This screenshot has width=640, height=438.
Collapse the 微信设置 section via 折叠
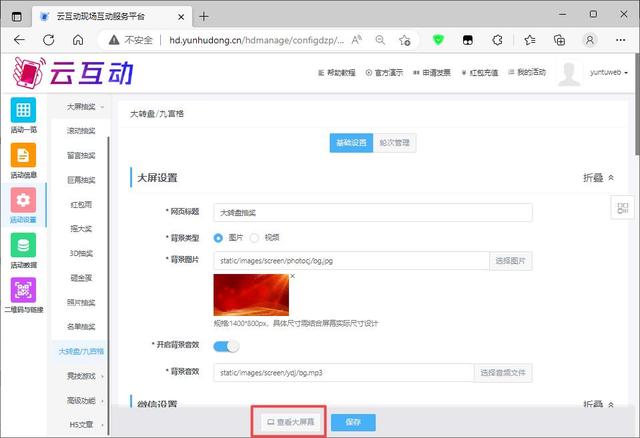point(598,404)
